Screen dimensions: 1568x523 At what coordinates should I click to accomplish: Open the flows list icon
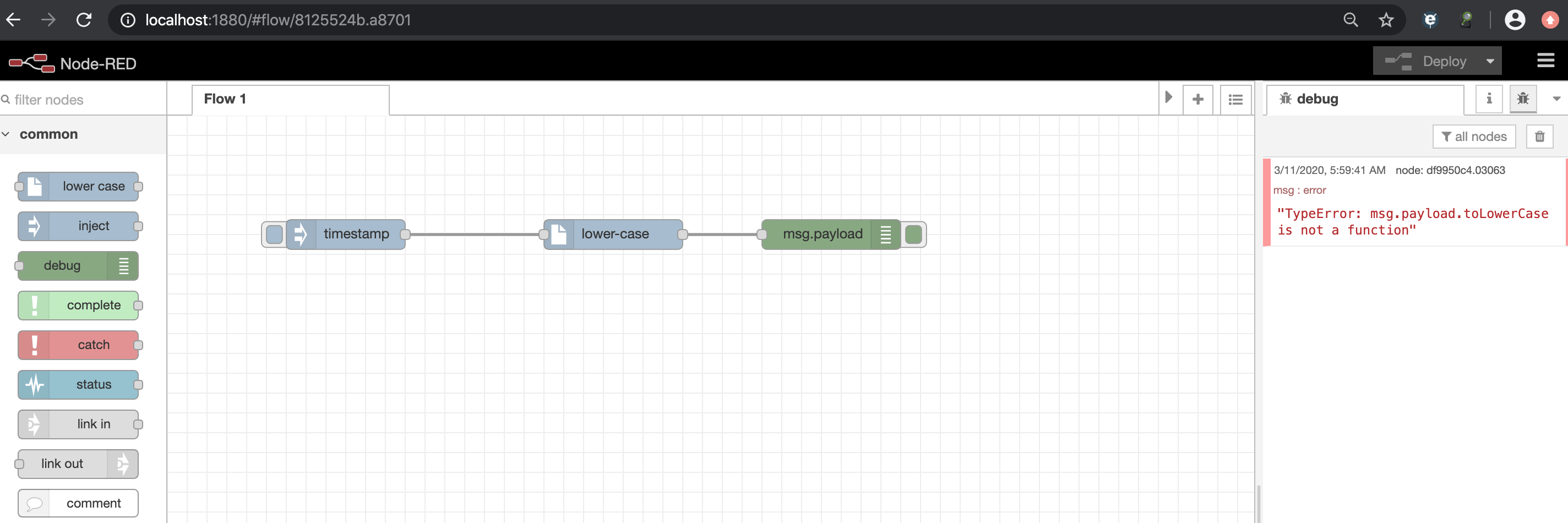[1235, 99]
